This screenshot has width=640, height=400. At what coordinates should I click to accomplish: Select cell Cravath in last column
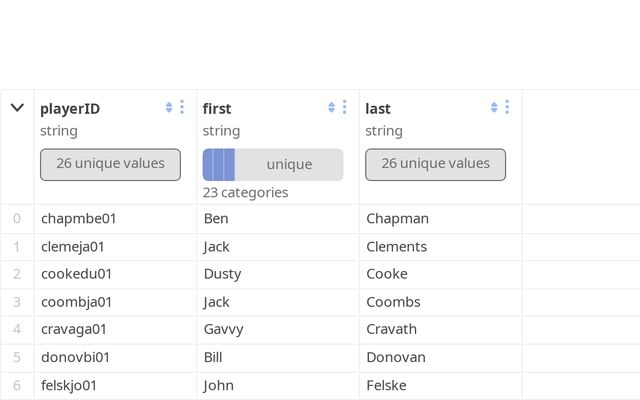point(392,329)
